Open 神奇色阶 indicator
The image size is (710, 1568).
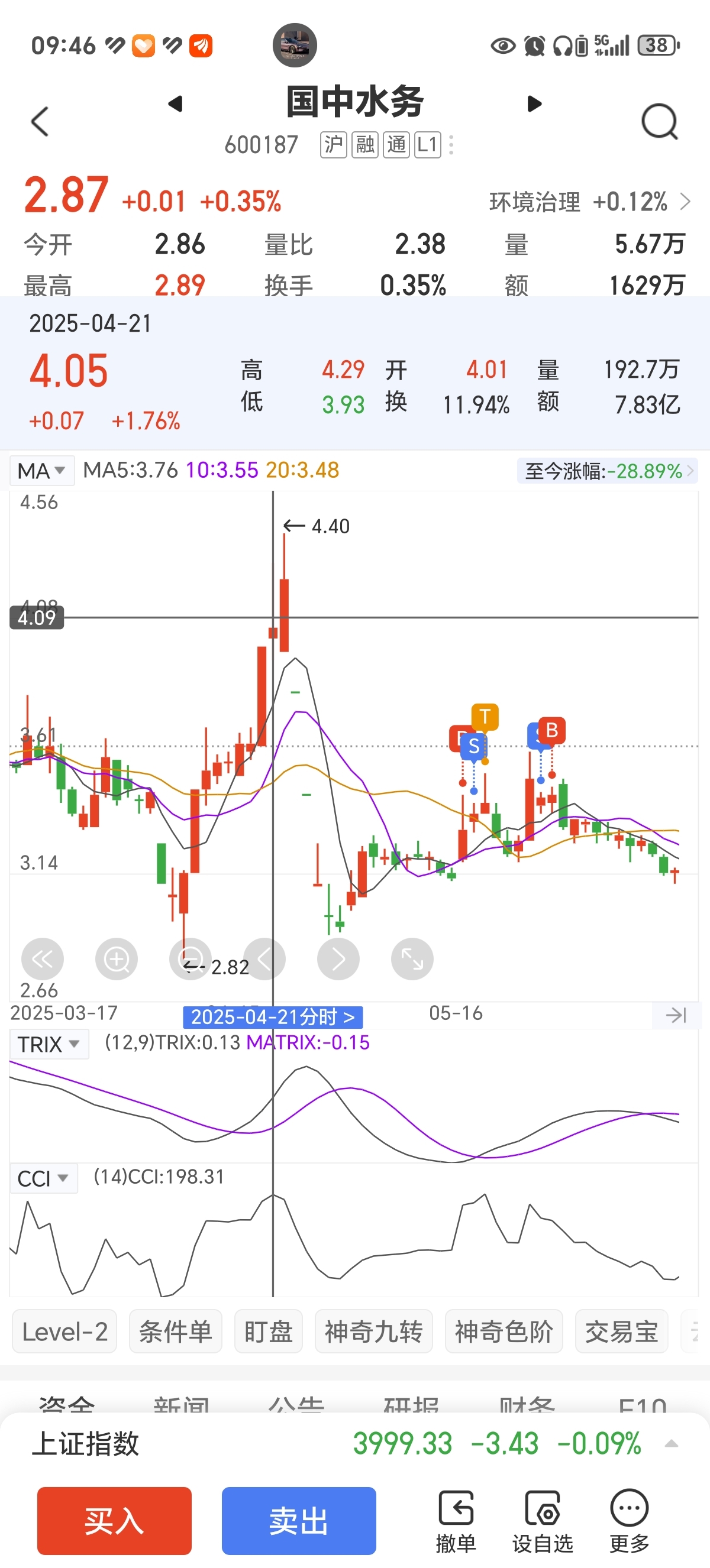point(504,1331)
